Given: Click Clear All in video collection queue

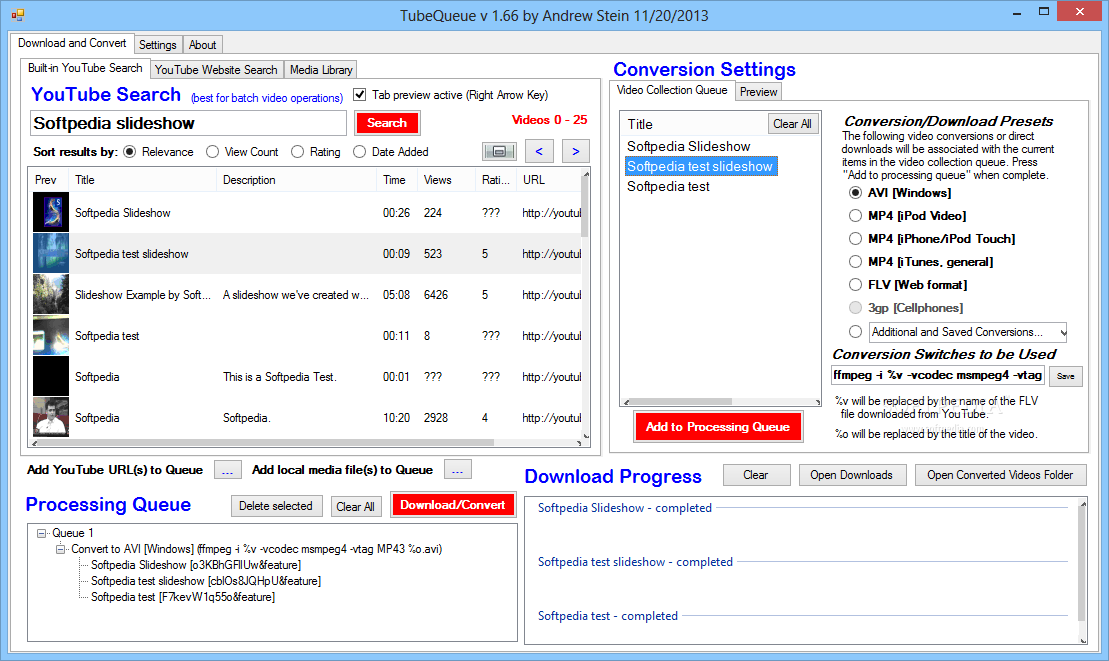Looking at the screenshot, I should coord(792,124).
